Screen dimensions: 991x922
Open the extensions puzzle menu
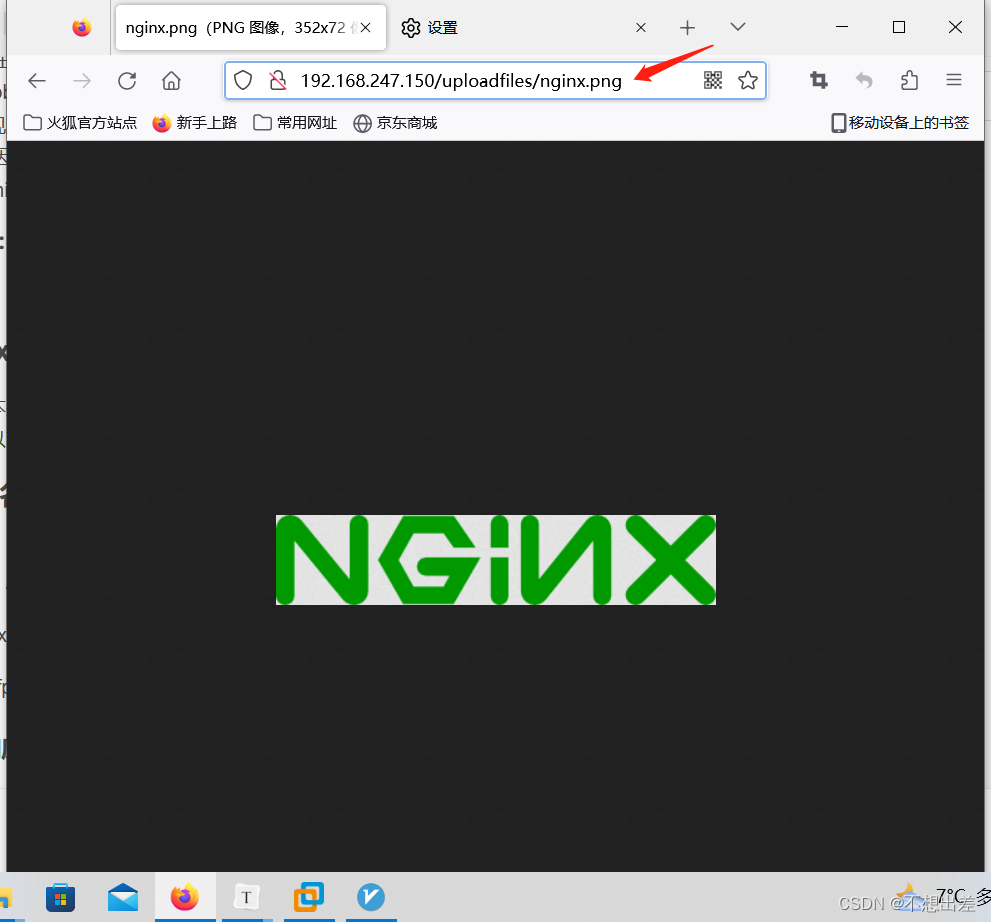coord(909,80)
